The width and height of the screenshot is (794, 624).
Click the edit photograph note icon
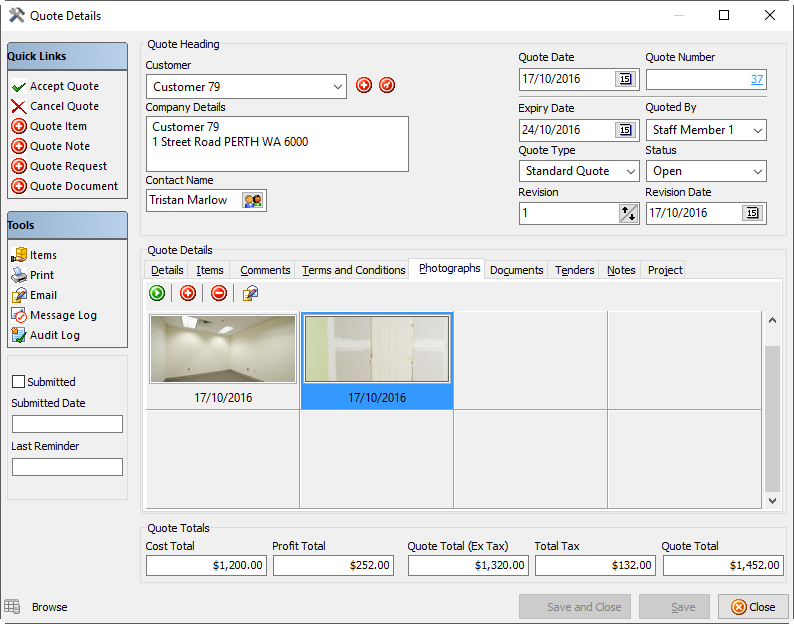(251, 293)
